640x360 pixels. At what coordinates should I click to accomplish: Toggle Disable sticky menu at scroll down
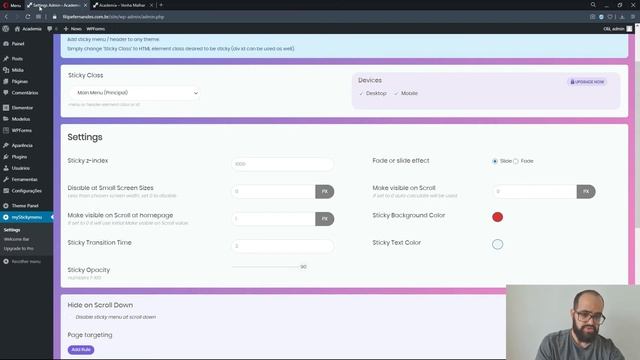[71, 317]
